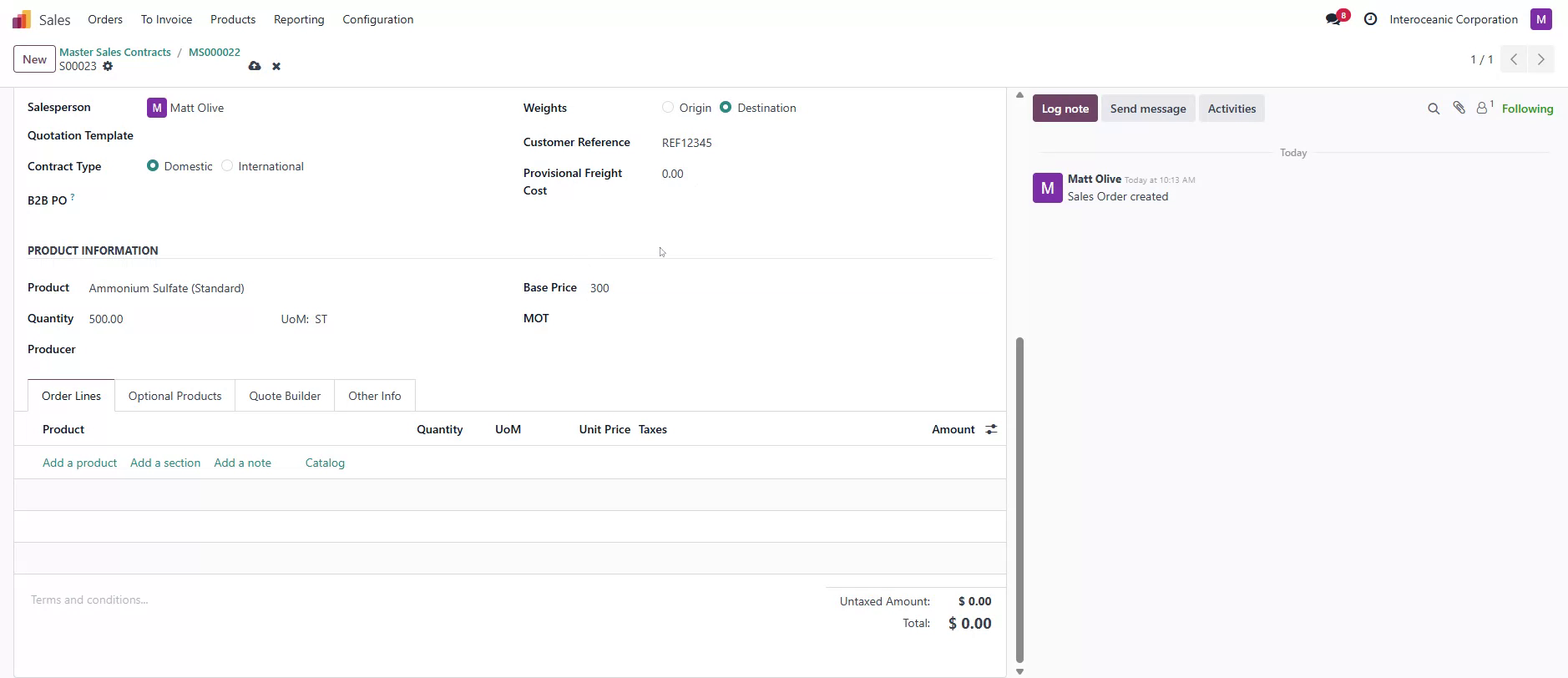
Task: Search messages in the chatter
Action: (x=1434, y=109)
